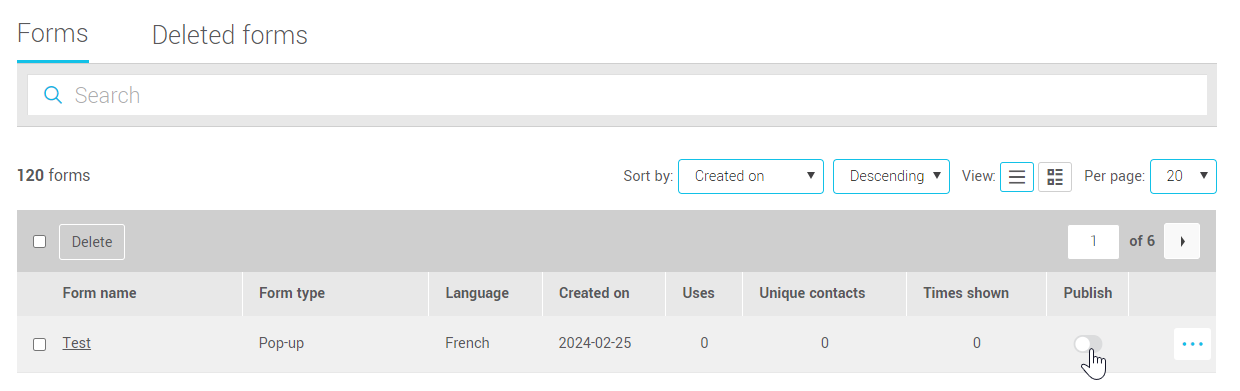Click the Form type column header
This screenshot has width=1240, height=391.
point(292,293)
